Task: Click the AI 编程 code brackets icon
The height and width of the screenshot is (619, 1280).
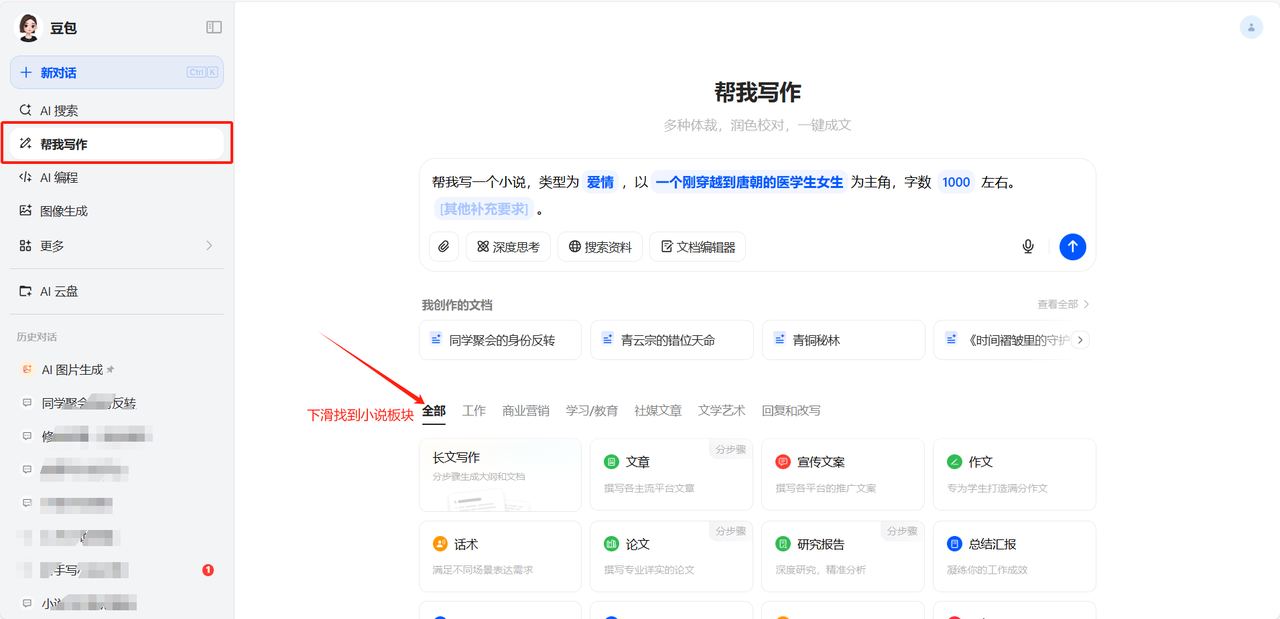Action: 26,177
